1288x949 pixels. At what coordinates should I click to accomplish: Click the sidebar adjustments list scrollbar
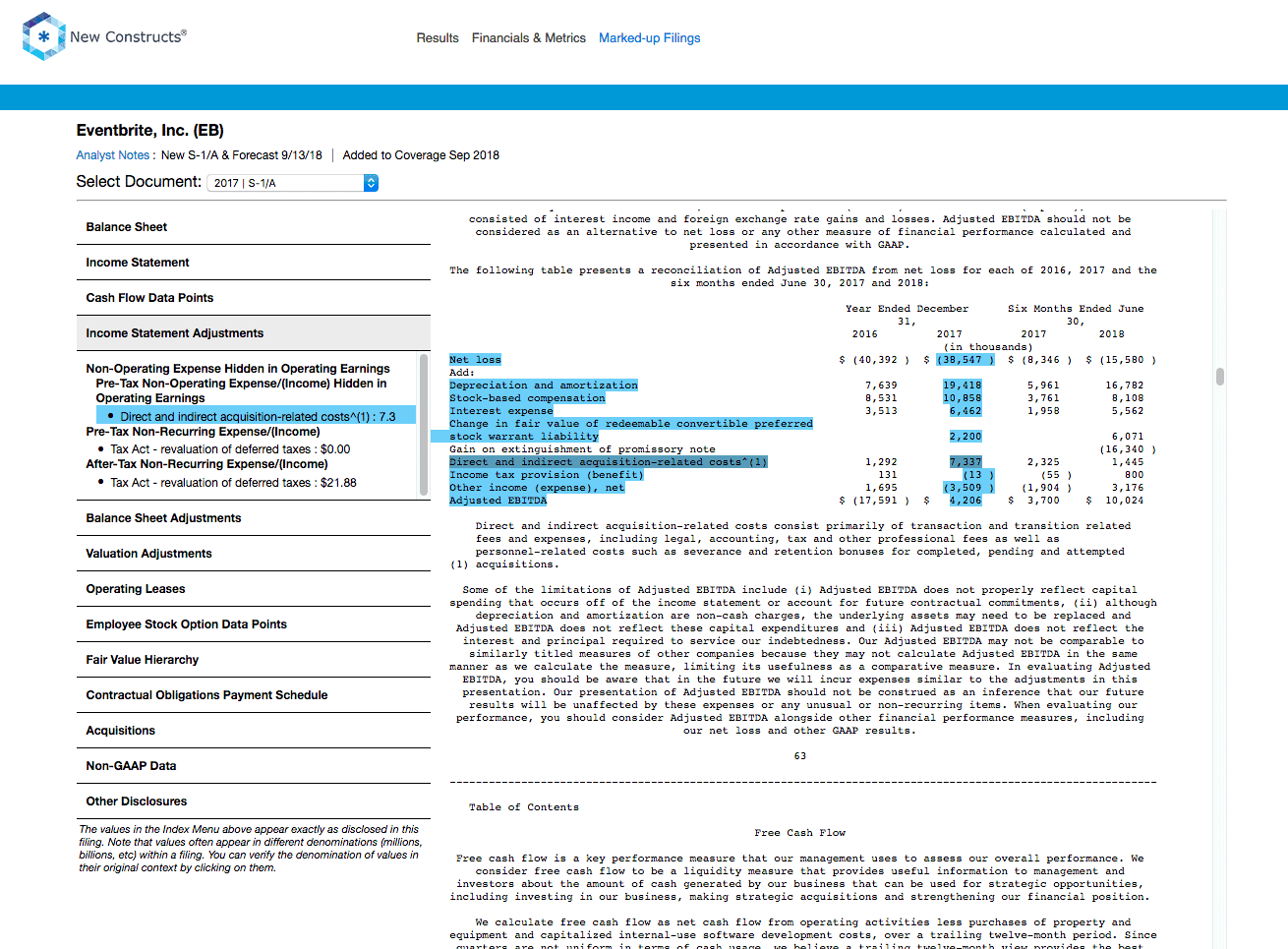424,425
